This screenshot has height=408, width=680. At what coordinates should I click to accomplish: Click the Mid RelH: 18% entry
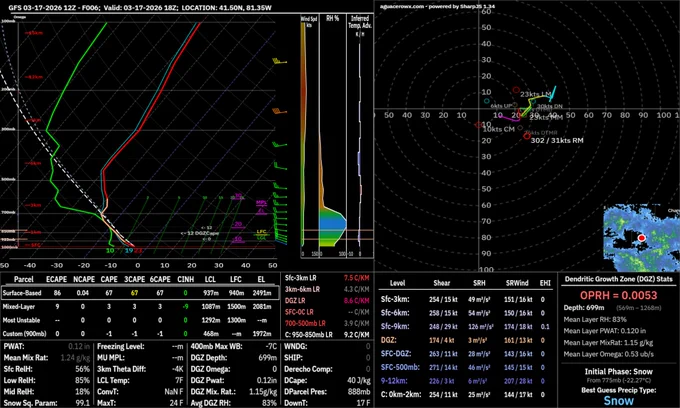point(47,392)
